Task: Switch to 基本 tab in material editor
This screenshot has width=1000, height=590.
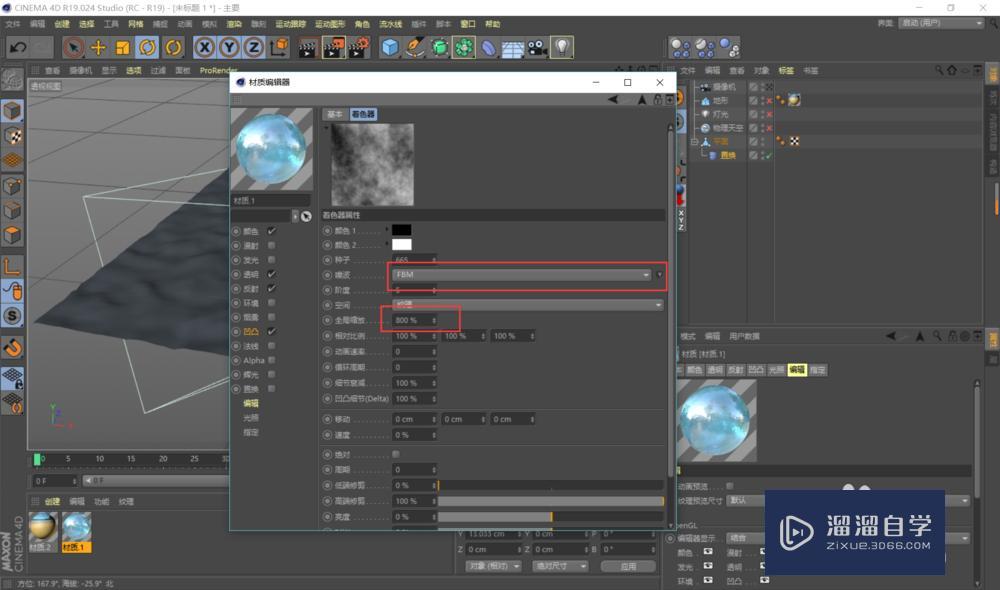Action: [335, 114]
